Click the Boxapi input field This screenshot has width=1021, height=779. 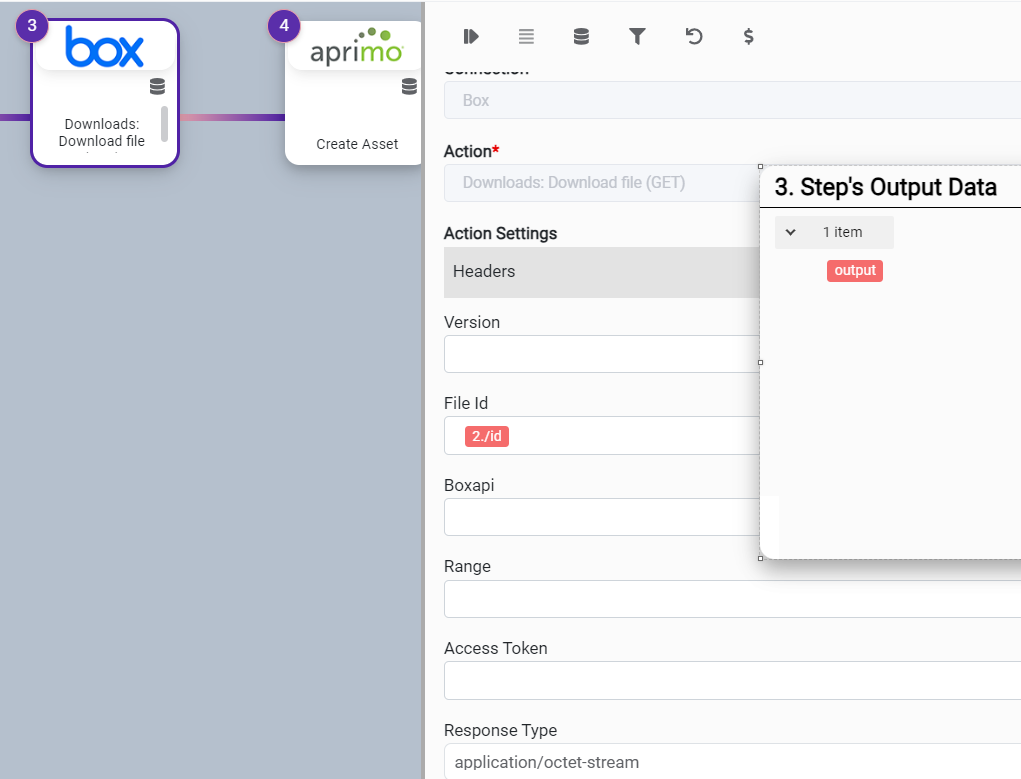pos(600,517)
